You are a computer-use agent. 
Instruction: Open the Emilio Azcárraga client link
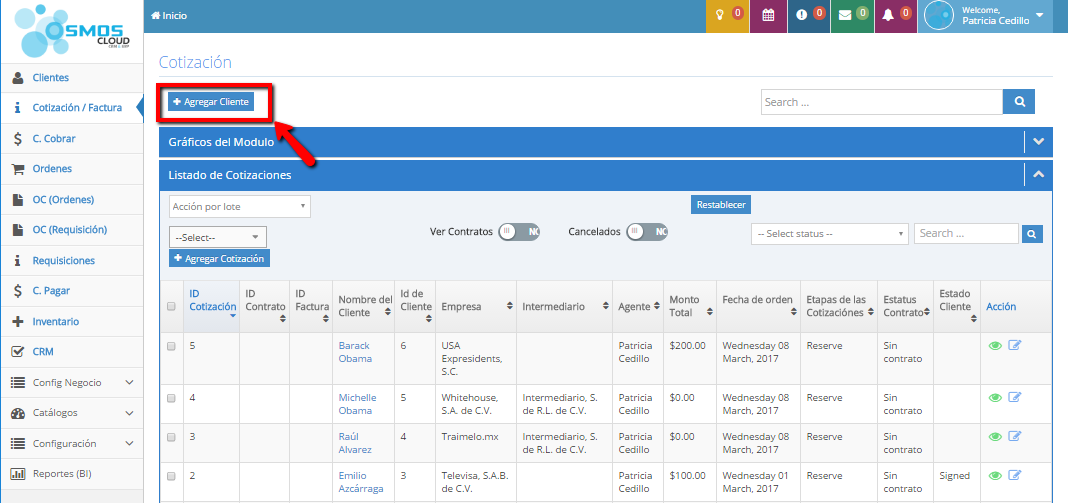(x=361, y=482)
